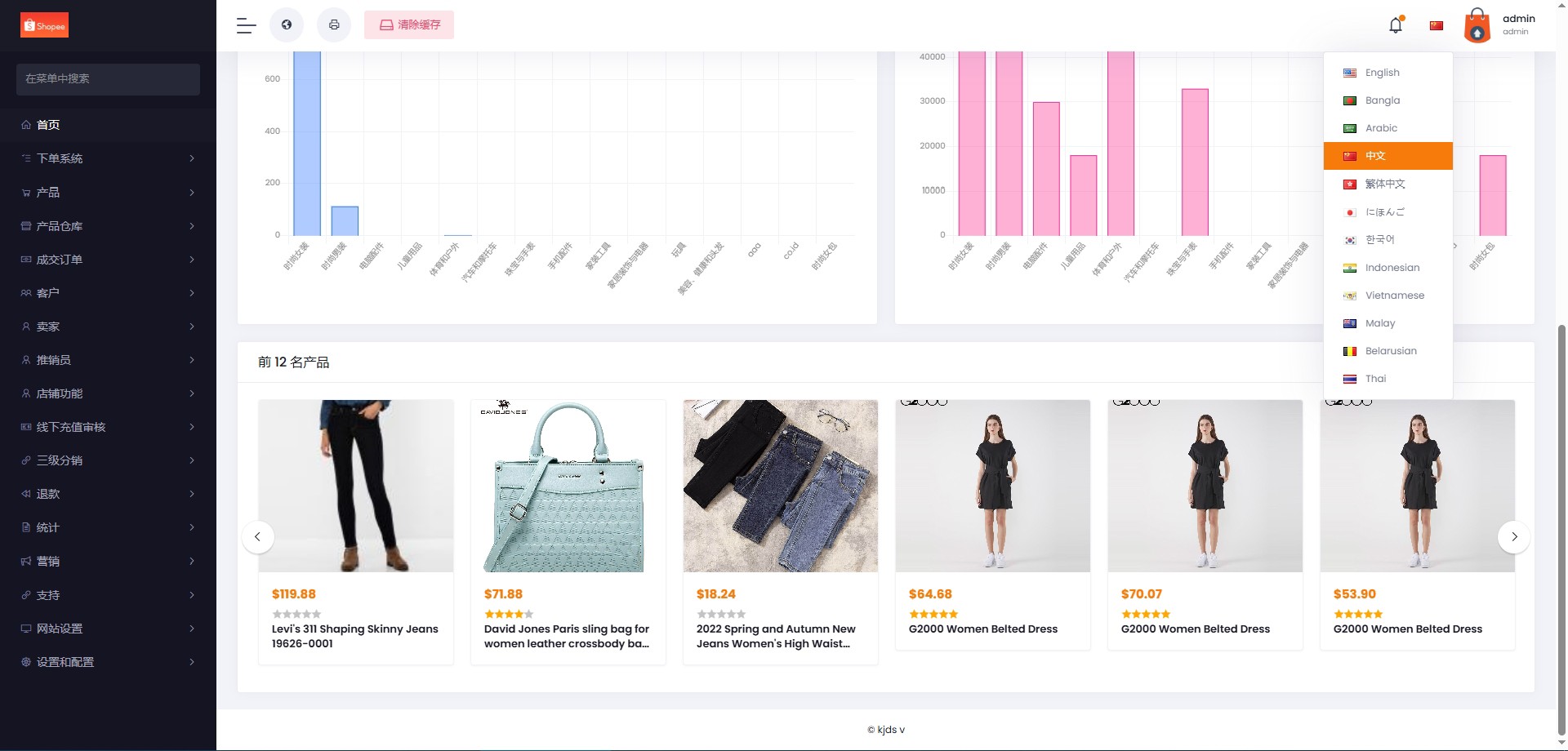Click the three folded jeans thumbnail
The height and width of the screenshot is (751, 1568).
click(x=781, y=486)
